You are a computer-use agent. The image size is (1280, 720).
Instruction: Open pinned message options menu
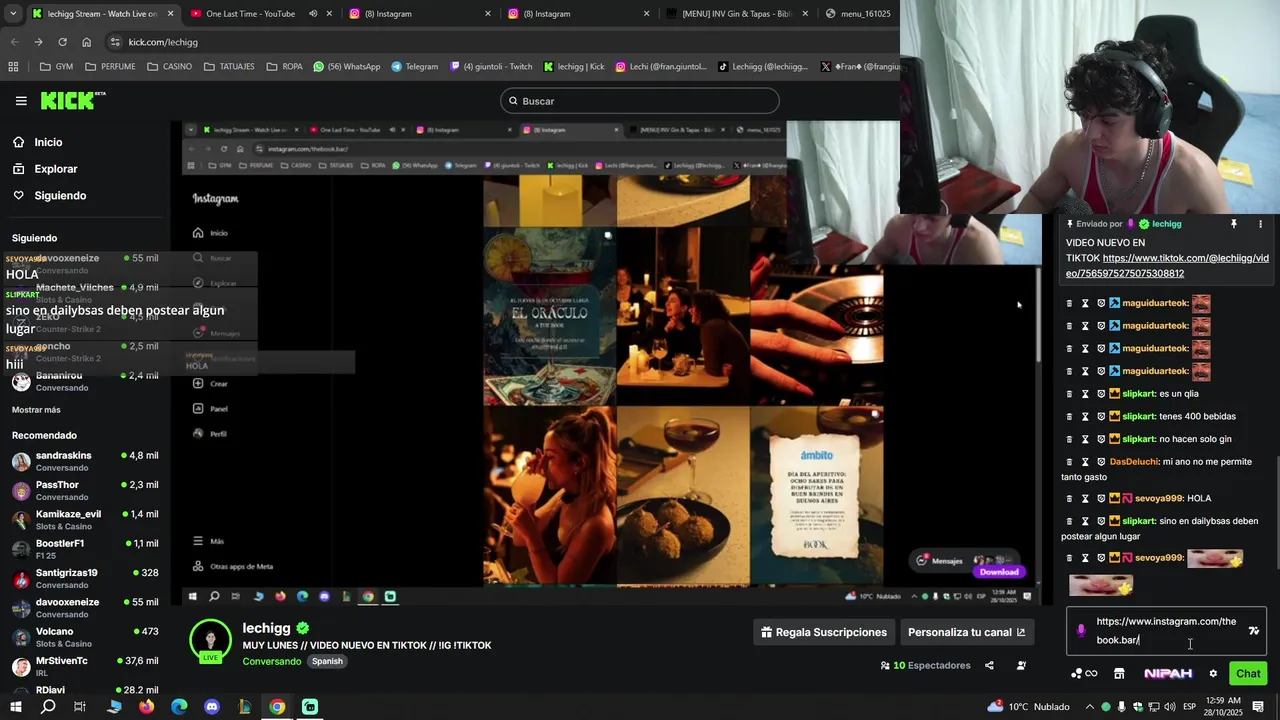1260,224
